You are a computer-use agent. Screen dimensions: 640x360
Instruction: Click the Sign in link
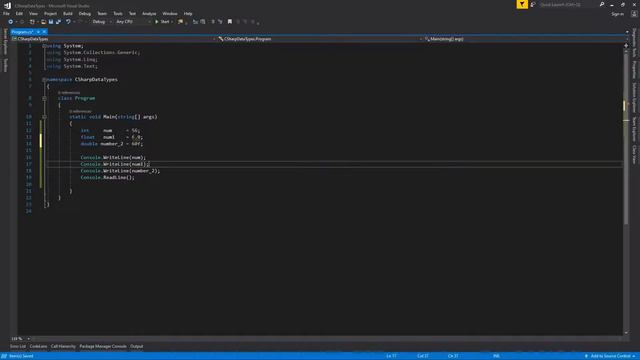617,14
